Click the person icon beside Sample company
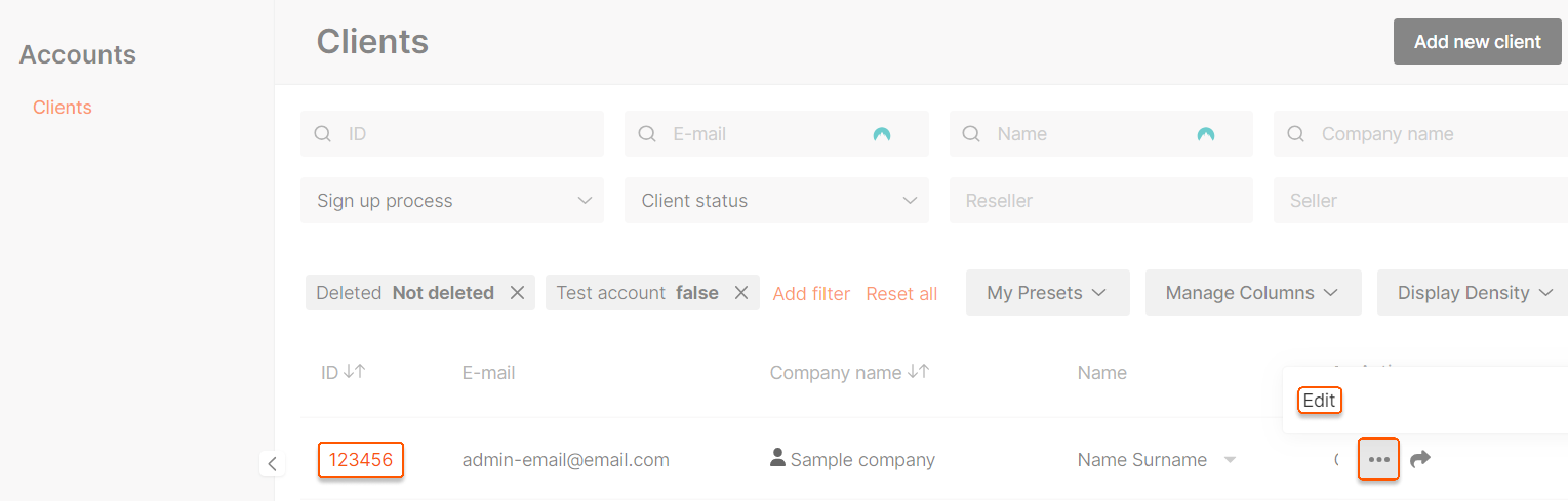Screen dimensions: 1568x501 [777, 457]
